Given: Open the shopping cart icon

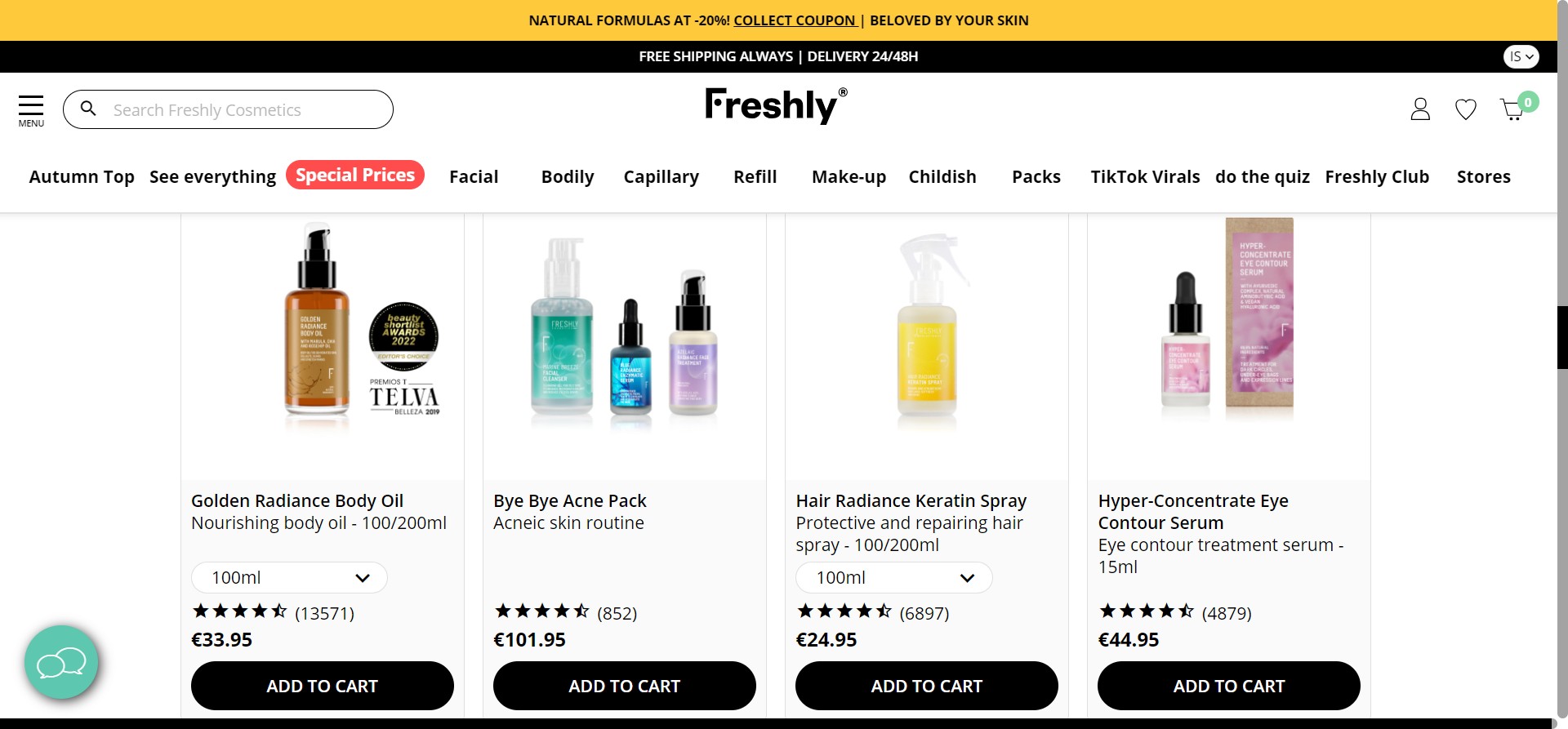Looking at the screenshot, I should [1512, 109].
